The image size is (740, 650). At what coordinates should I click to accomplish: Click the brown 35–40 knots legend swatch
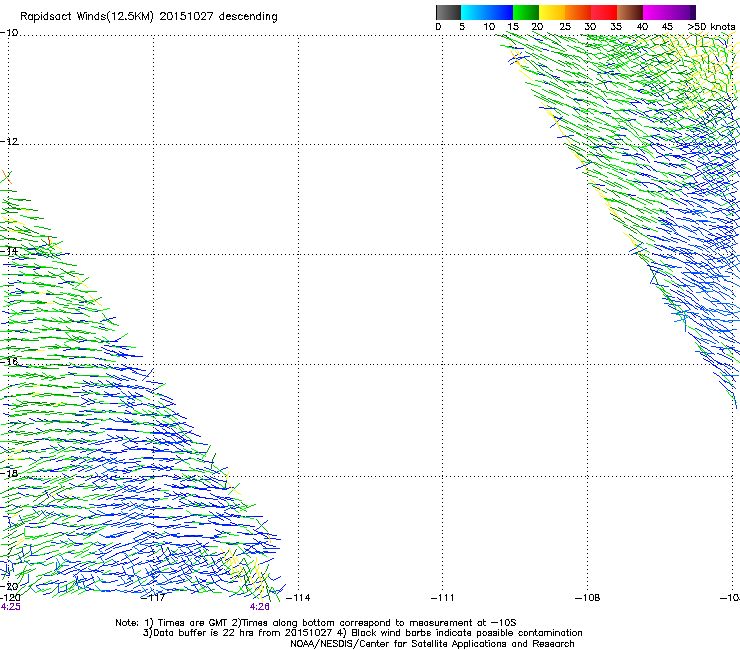click(x=630, y=12)
